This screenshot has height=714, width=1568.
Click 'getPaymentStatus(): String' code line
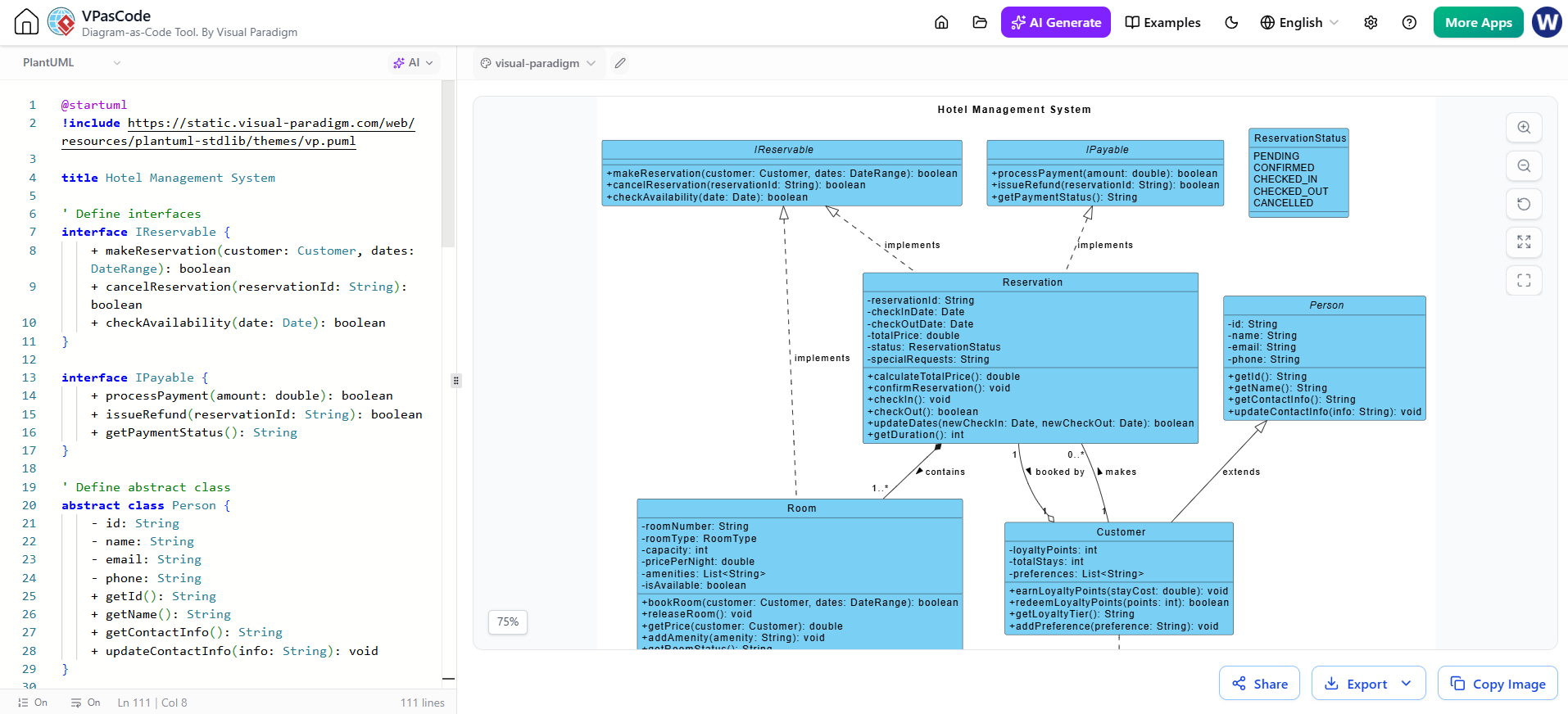coord(193,432)
